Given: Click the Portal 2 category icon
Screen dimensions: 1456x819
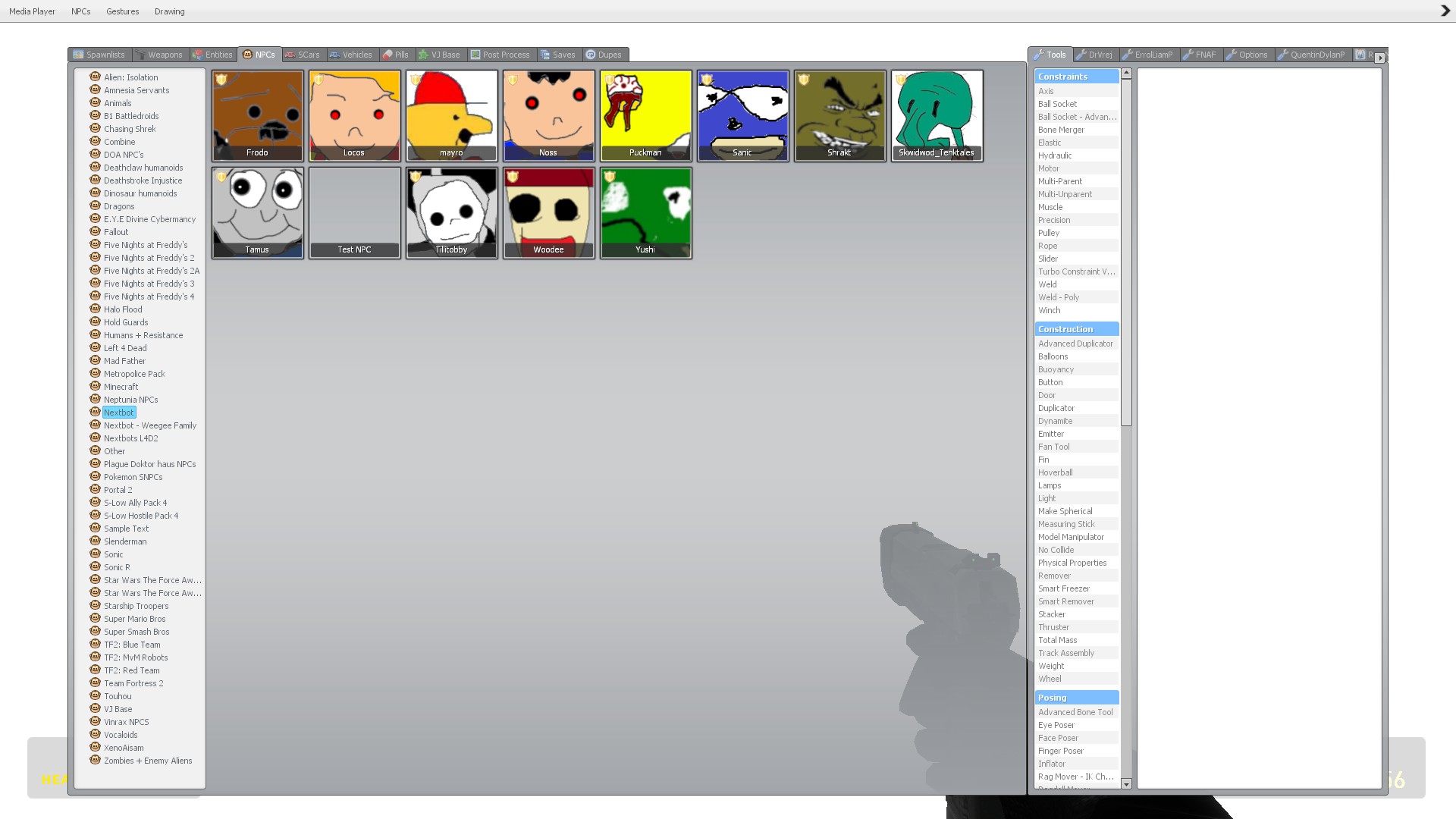Looking at the screenshot, I should click(96, 489).
